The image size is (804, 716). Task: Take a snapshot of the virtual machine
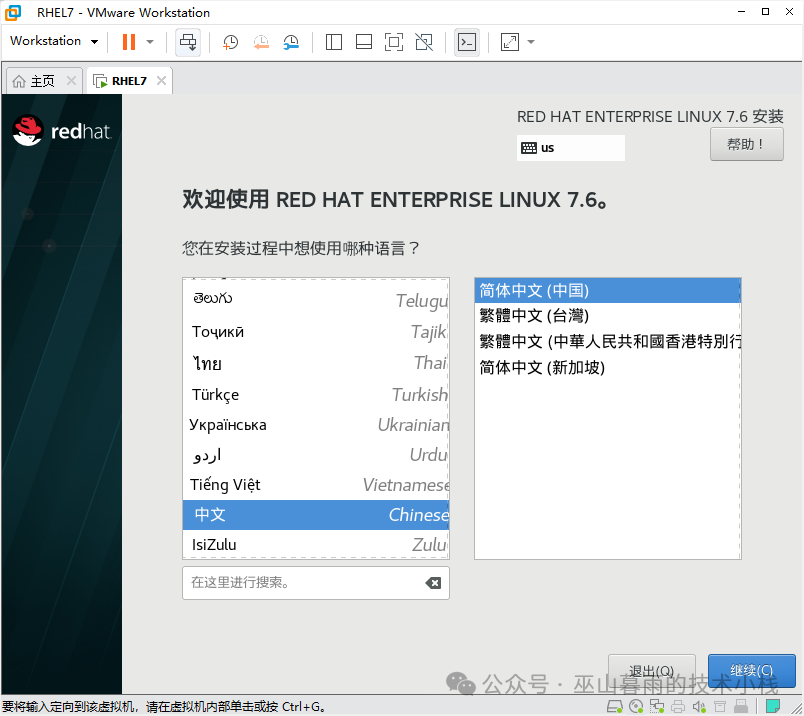pyautogui.click(x=230, y=42)
